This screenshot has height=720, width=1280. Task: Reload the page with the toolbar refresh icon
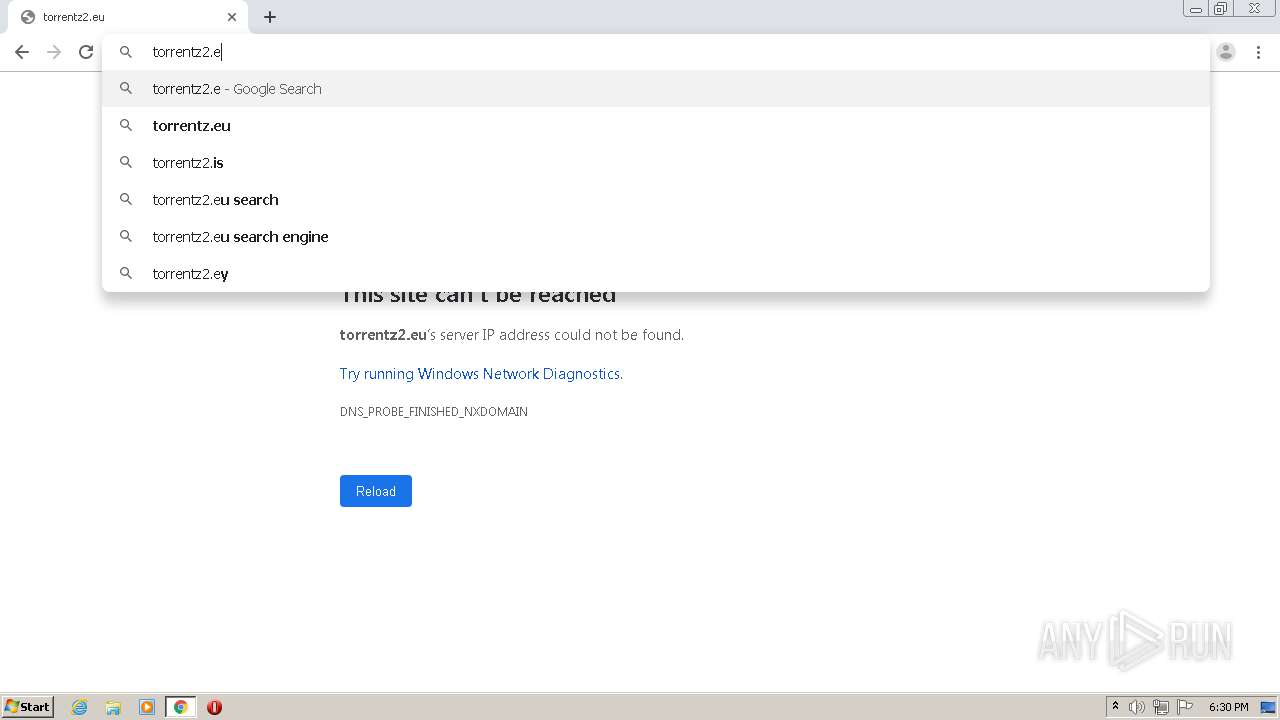pos(86,52)
